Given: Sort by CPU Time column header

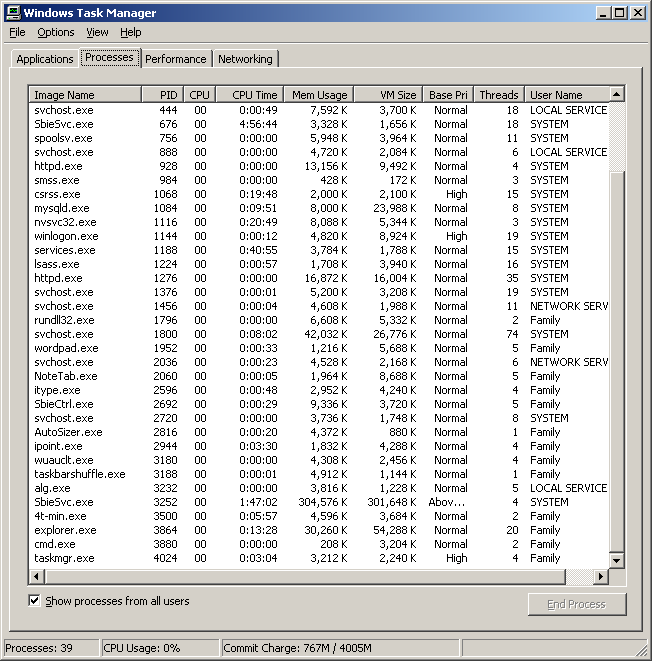Looking at the screenshot, I should coord(250,95).
